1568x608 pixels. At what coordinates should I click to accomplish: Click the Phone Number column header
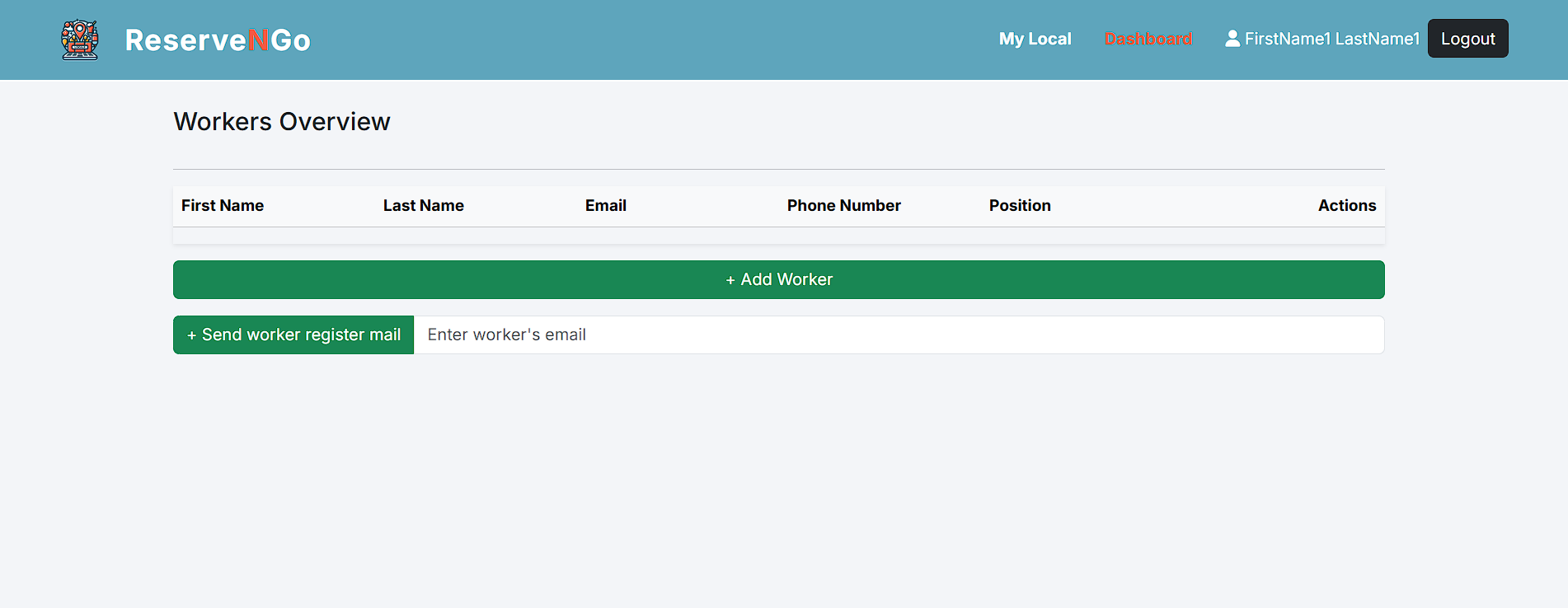coord(843,206)
